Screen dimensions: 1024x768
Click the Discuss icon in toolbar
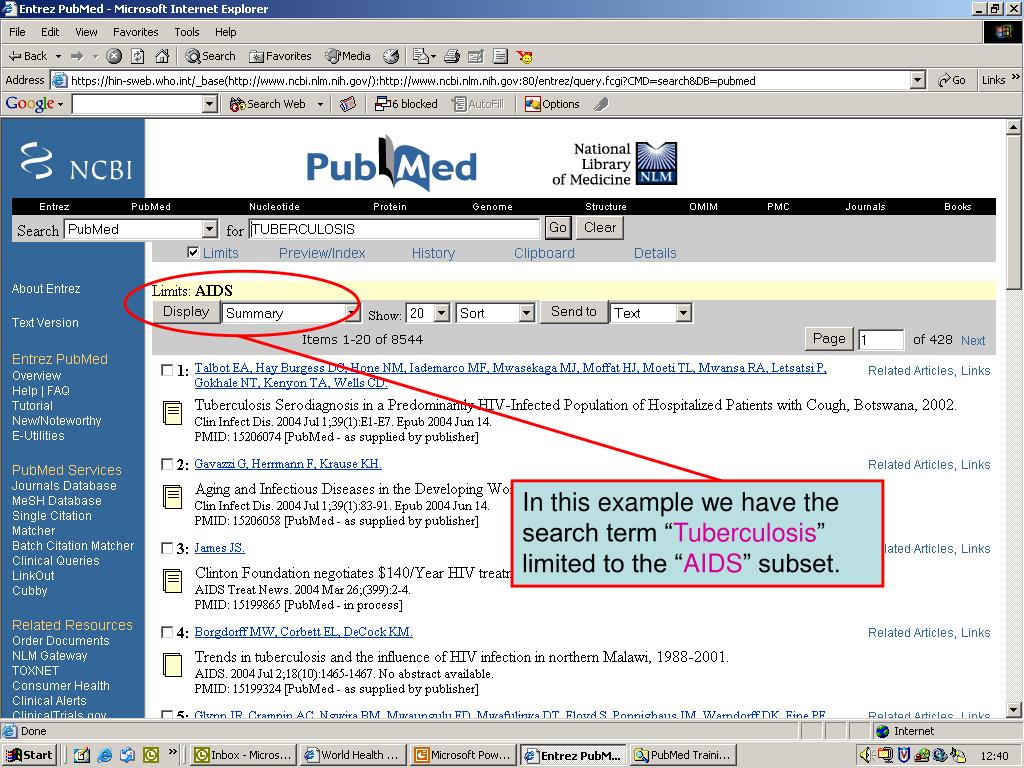coord(500,56)
